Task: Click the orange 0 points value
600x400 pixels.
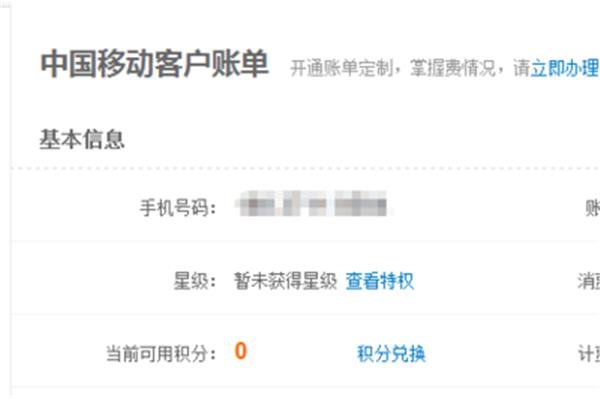Action: click(241, 351)
